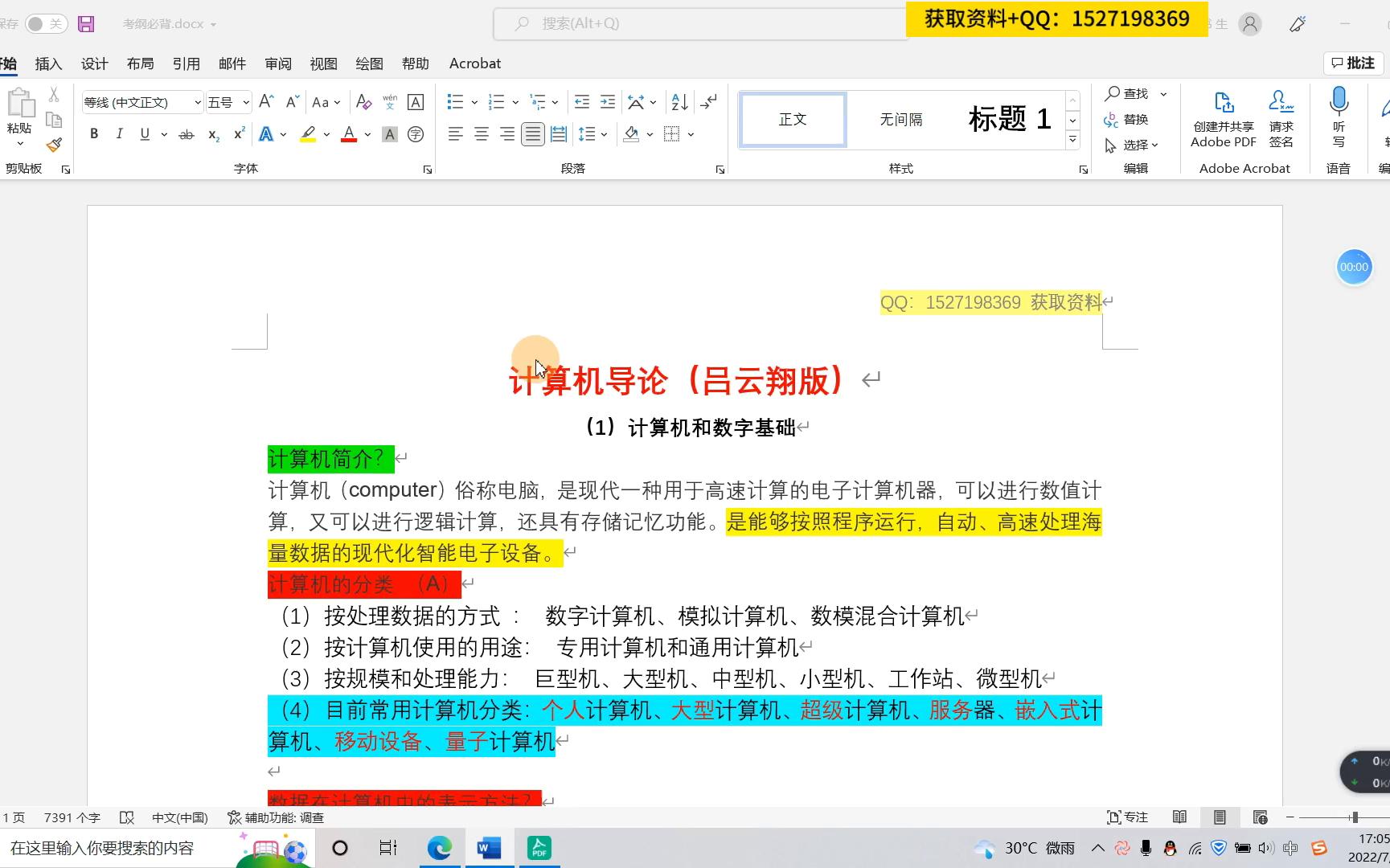Click the distributed alignment icon
The width and height of the screenshot is (1390, 868).
559,134
